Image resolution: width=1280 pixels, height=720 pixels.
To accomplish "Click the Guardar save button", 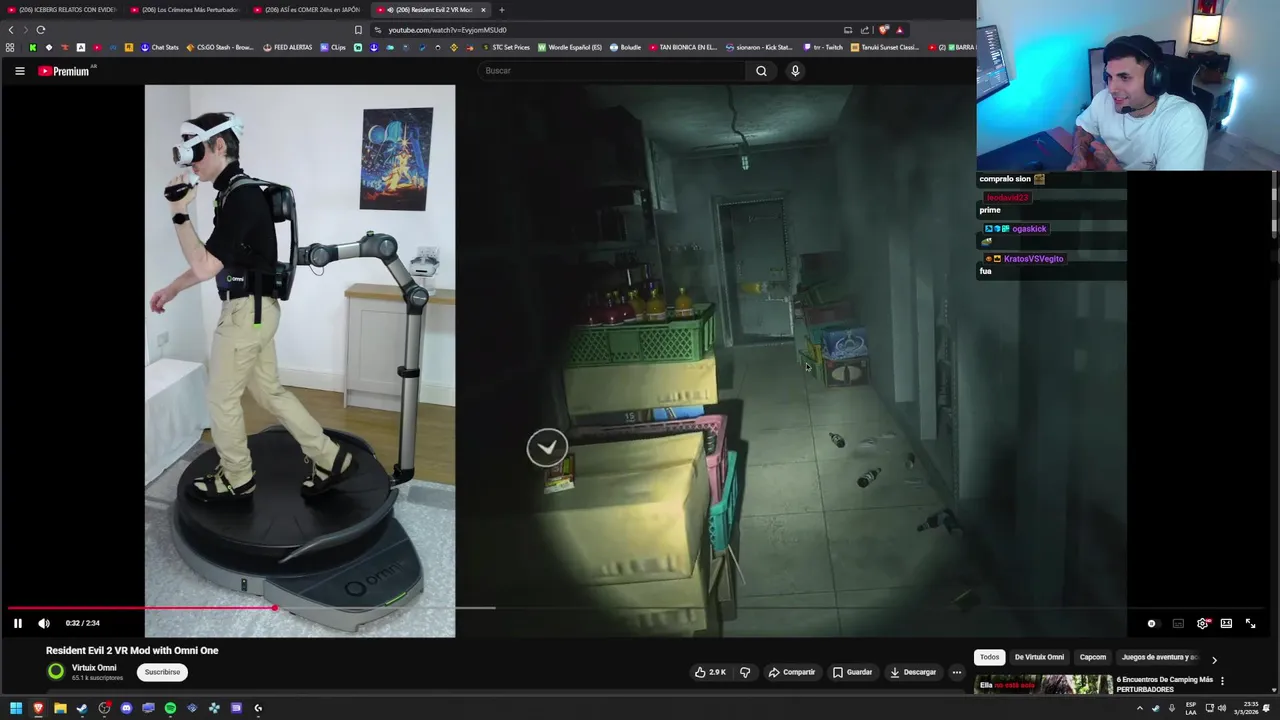I will pos(852,672).
